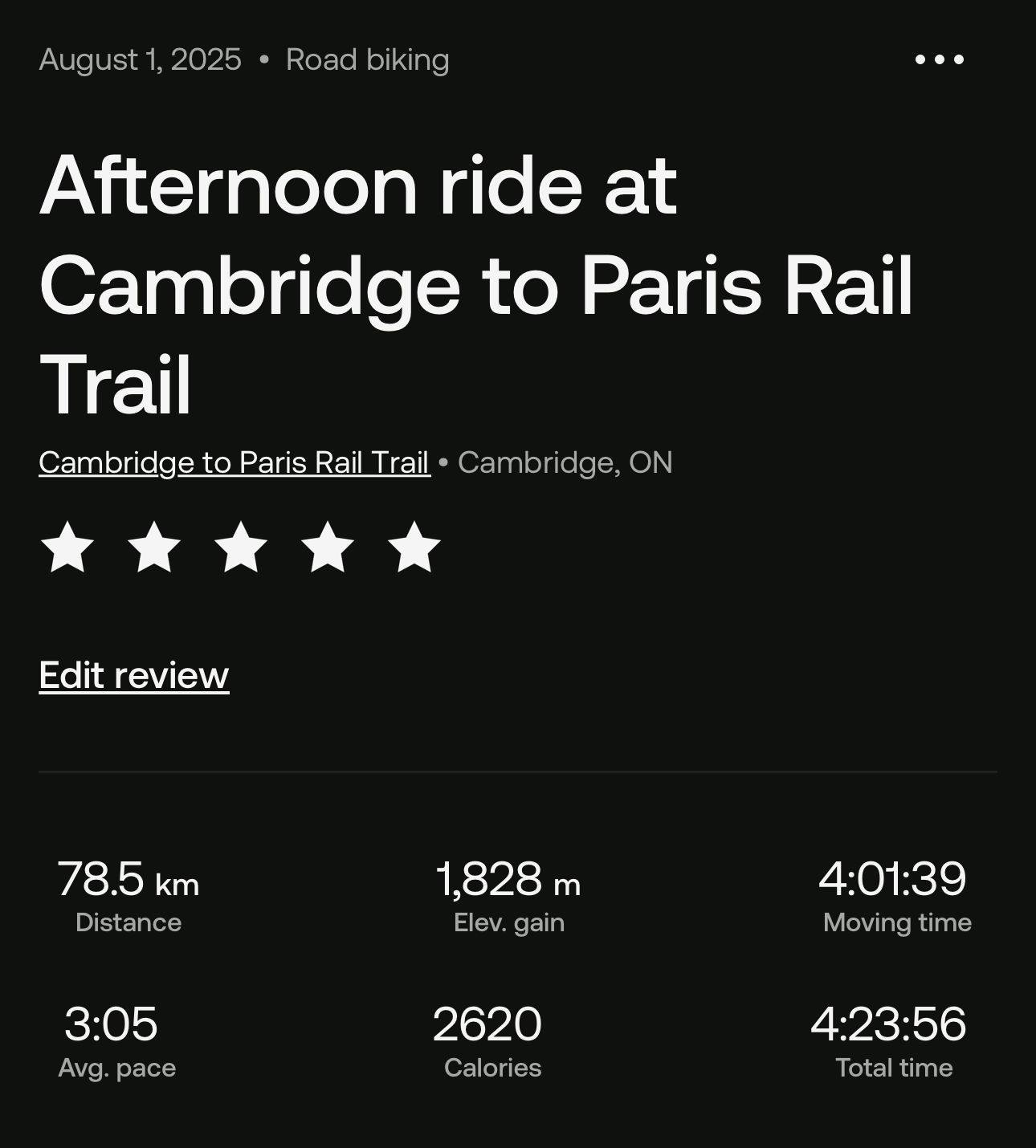The width and height of the screenshot is (1036, 1148).
Task: Click the Elev. gain label
Action: click(509, 923)
